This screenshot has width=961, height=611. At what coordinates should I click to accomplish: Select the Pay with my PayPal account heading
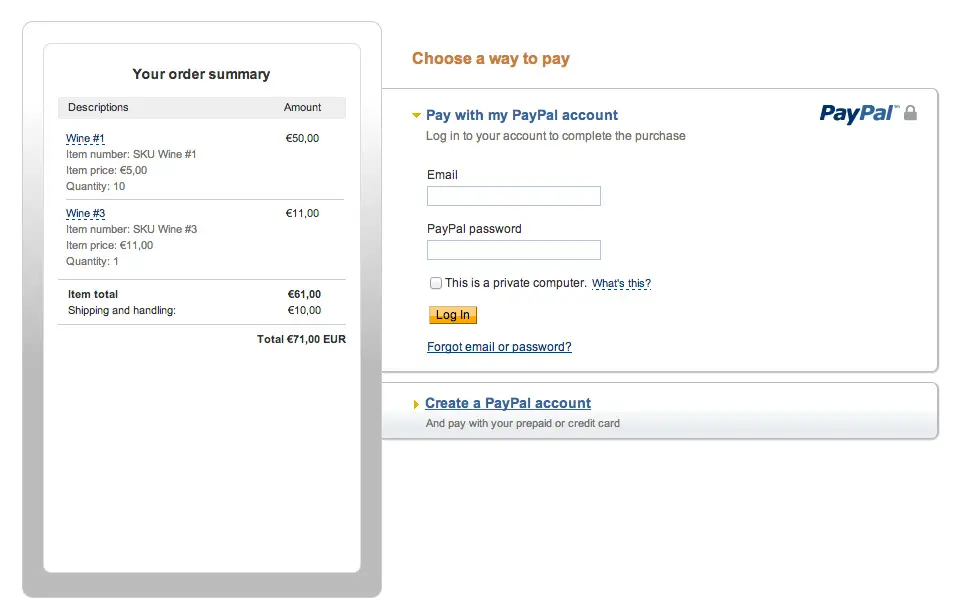[x=522, y=115]
